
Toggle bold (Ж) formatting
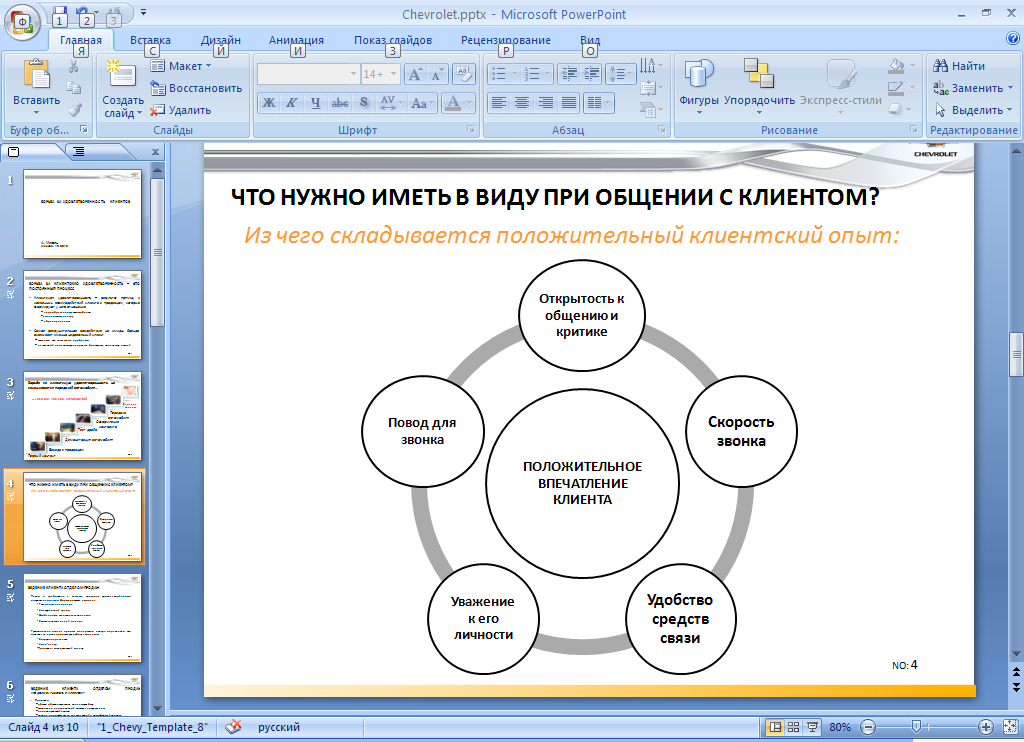click(269, 103)
